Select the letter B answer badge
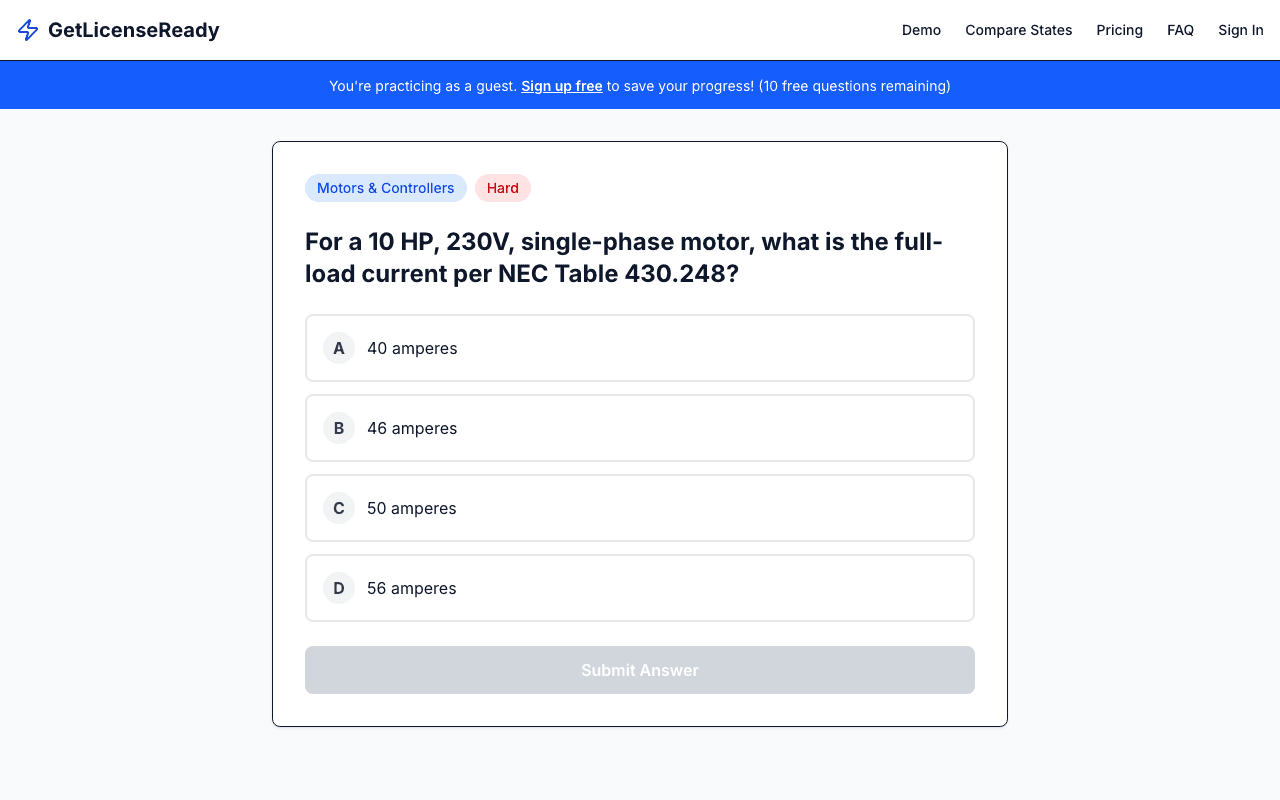 click(339, 428)
